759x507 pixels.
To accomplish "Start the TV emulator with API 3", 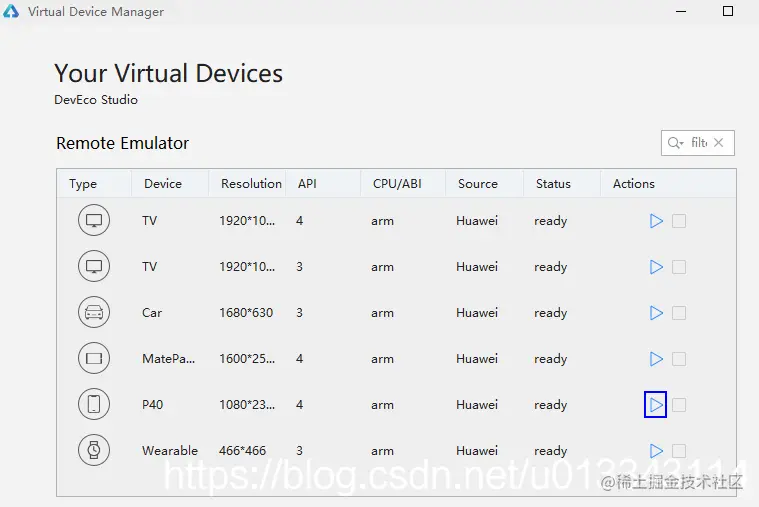I will coord(656,267).
